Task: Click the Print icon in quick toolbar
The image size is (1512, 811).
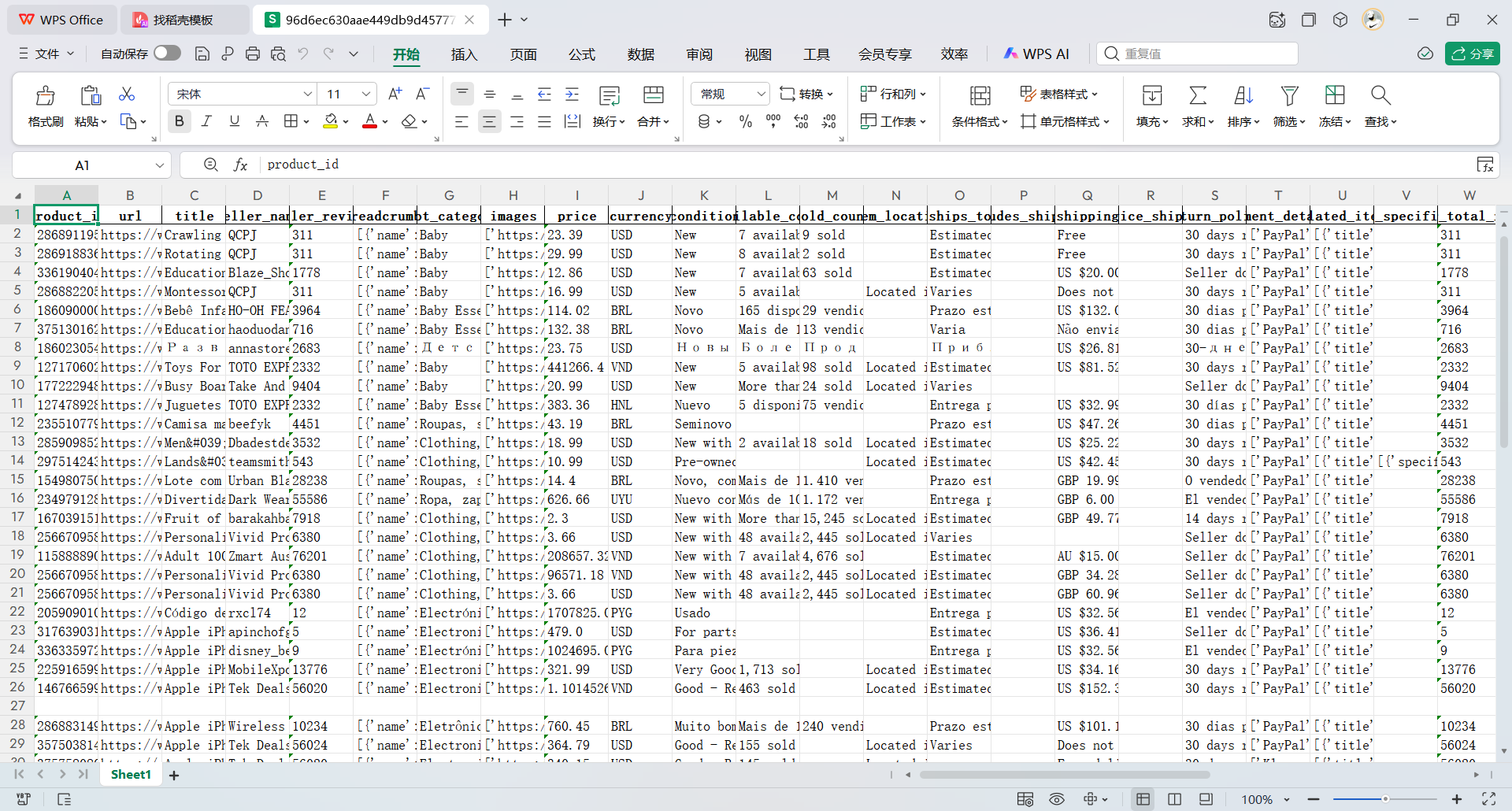Action: (253, 54)
